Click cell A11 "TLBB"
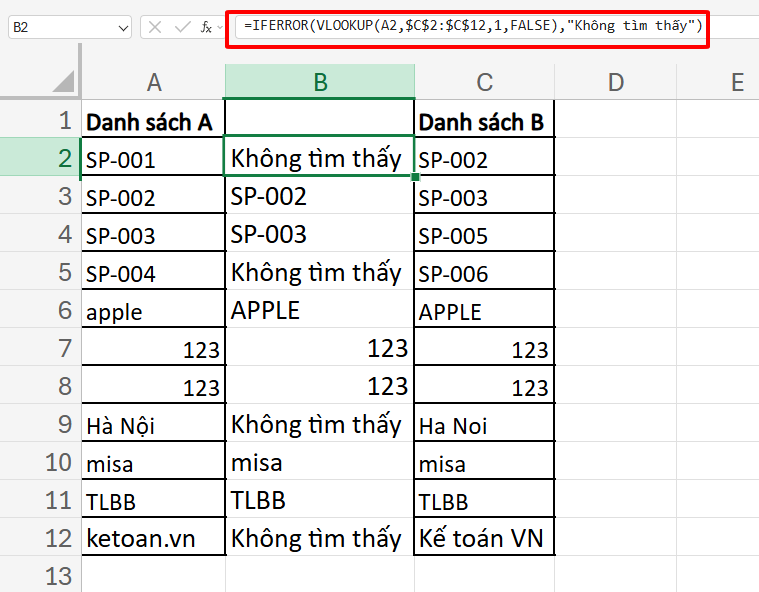This screenshot has width=759, height=592. click(x=153, y=499)
